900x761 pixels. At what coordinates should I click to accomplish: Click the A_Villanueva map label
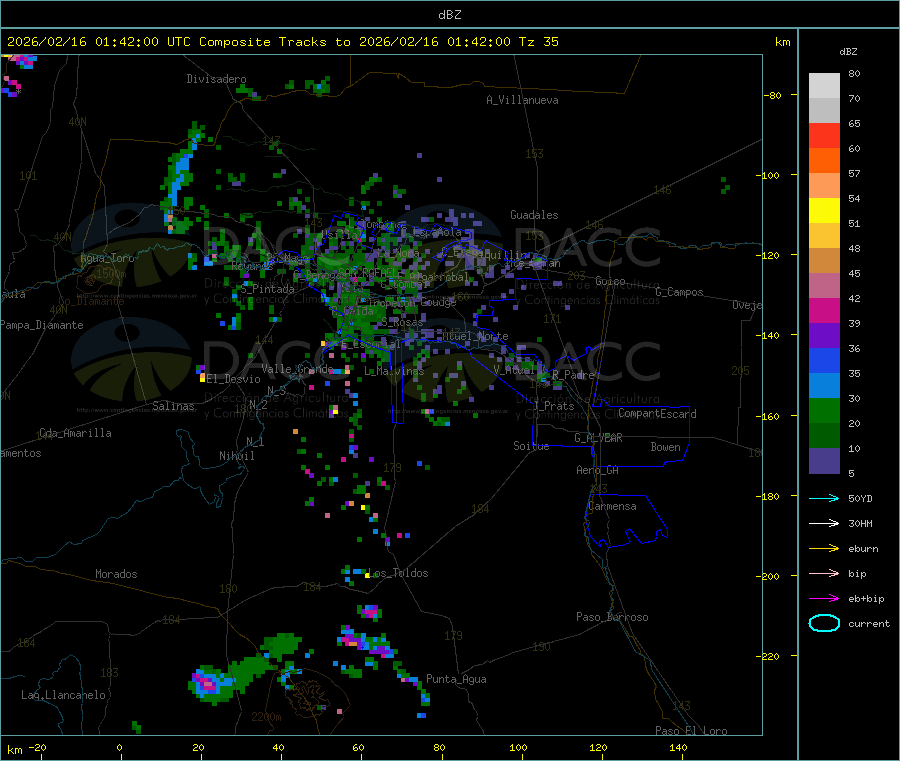click(x=522, y=100)
